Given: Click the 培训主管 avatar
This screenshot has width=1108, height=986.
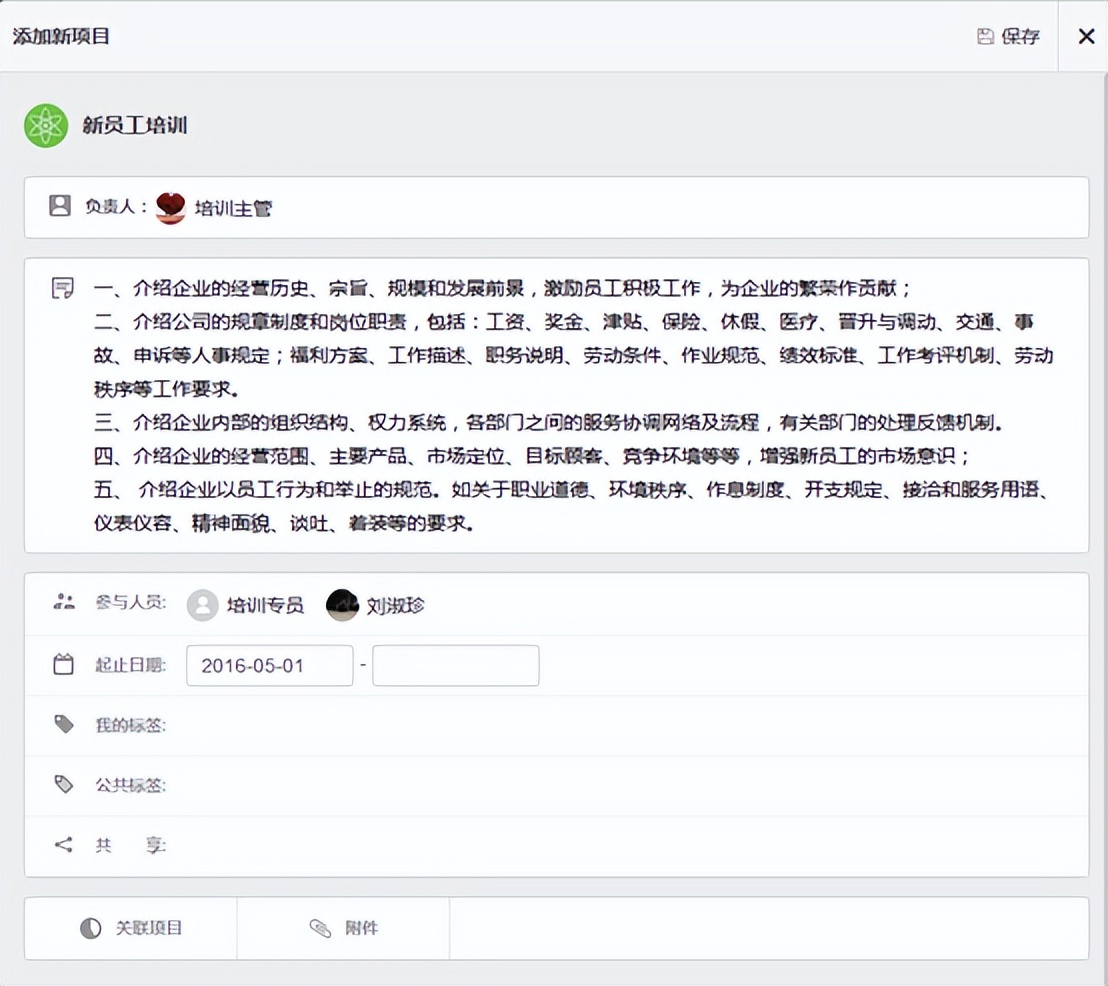Looking at the screenshot, I should (x=170, y=207).
